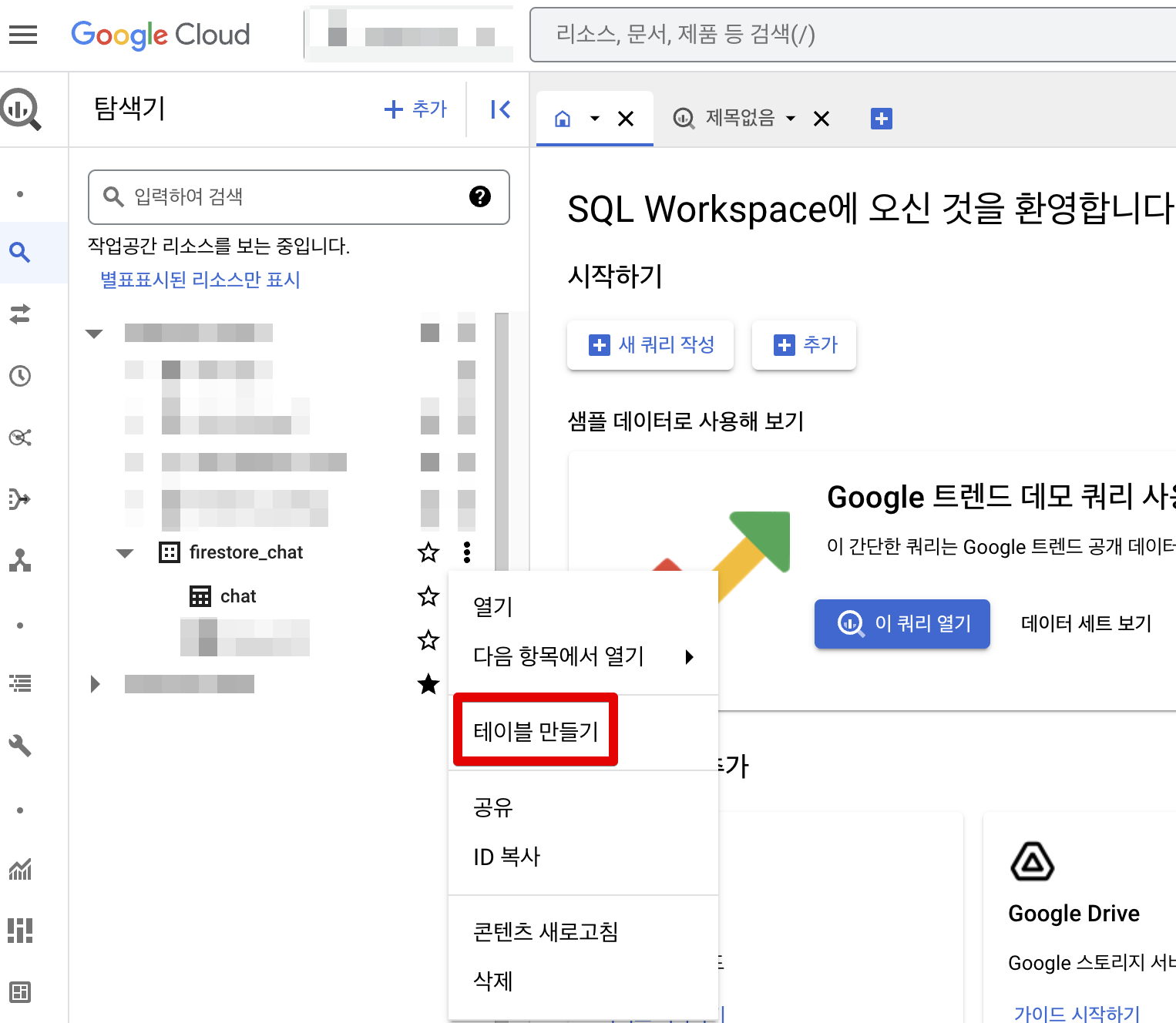Viewport: 1176px width, 1023px height.
Task: Close the 제목없음 tab
Action: click(822, 119)
